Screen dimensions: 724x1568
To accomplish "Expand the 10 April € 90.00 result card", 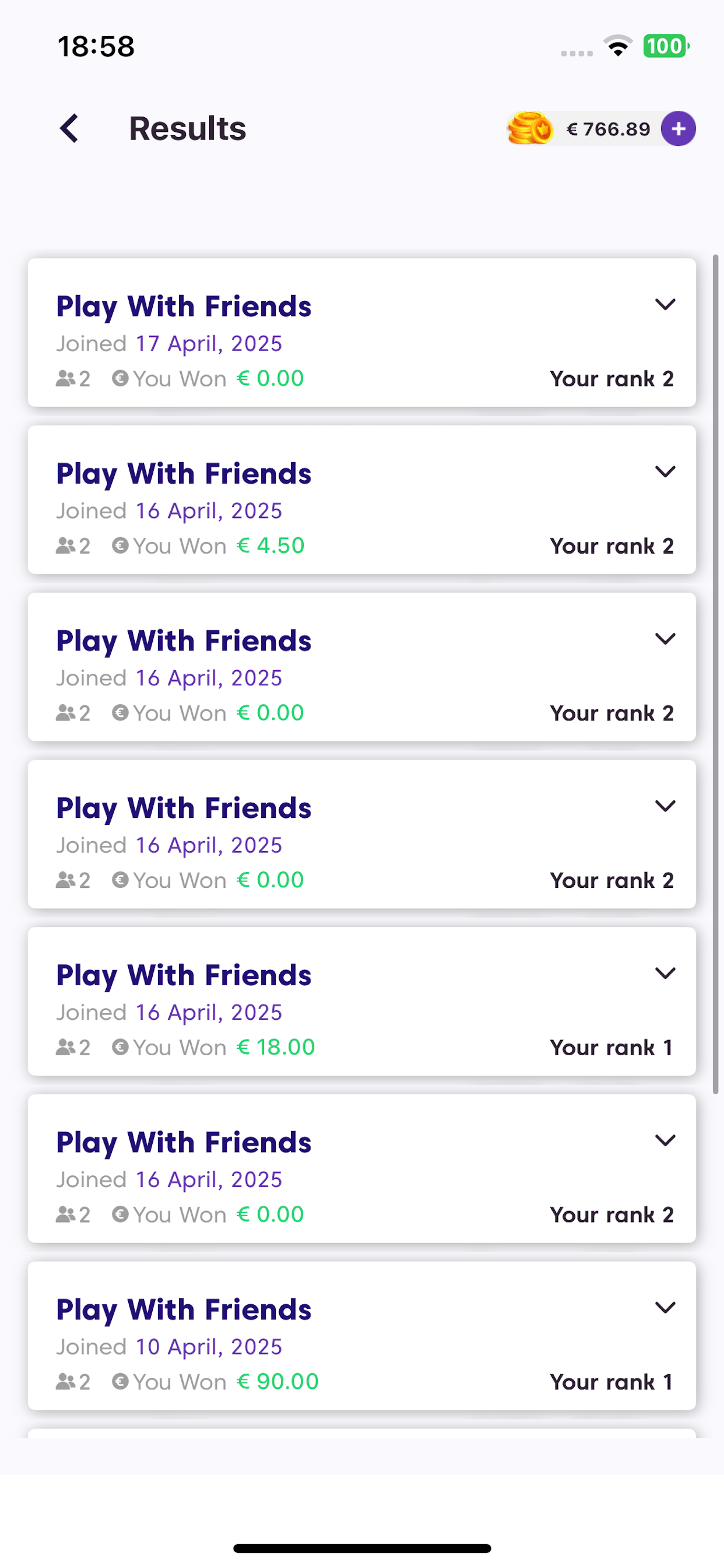I will 665,1307.
